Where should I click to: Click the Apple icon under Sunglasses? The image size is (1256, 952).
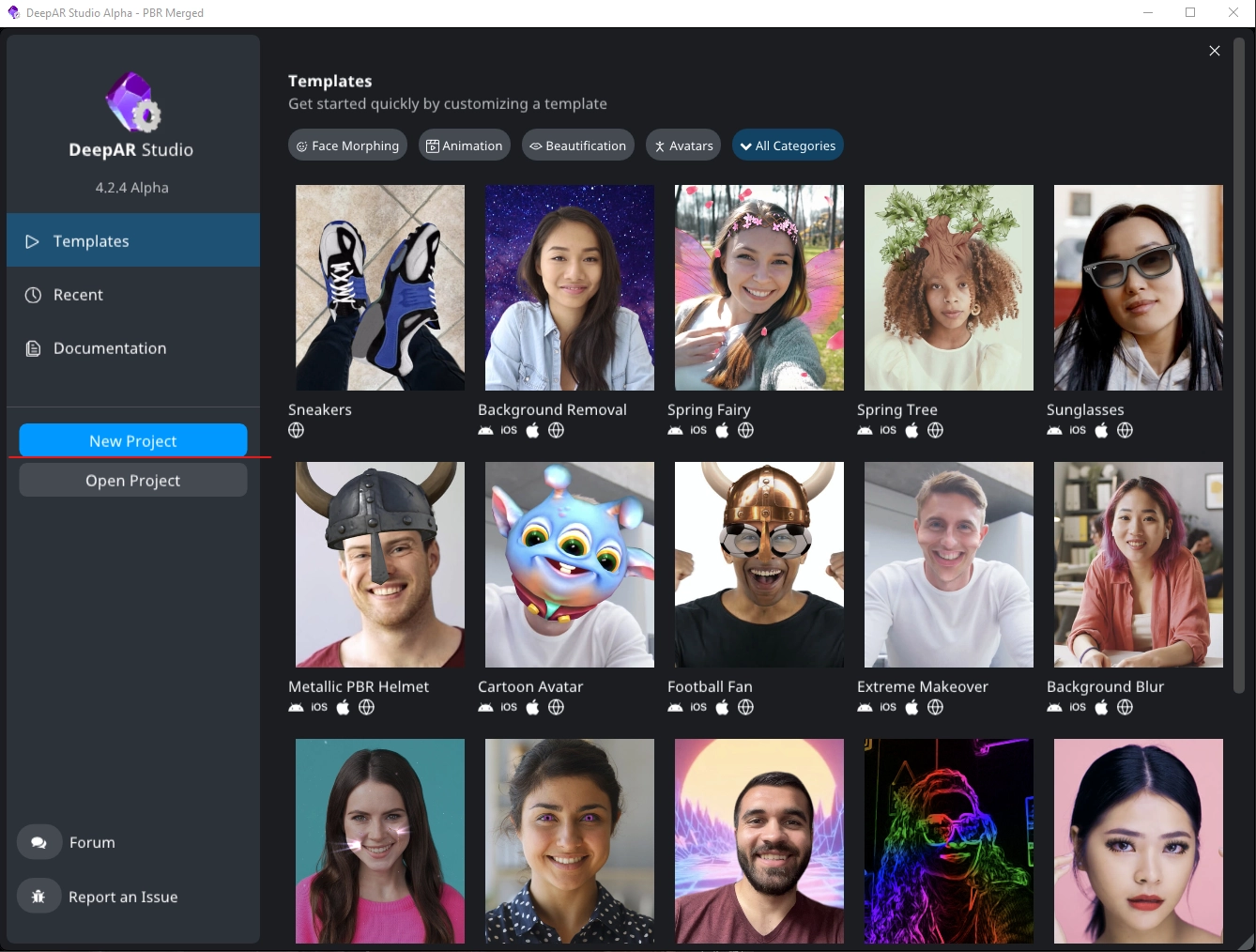[1101, 430]
